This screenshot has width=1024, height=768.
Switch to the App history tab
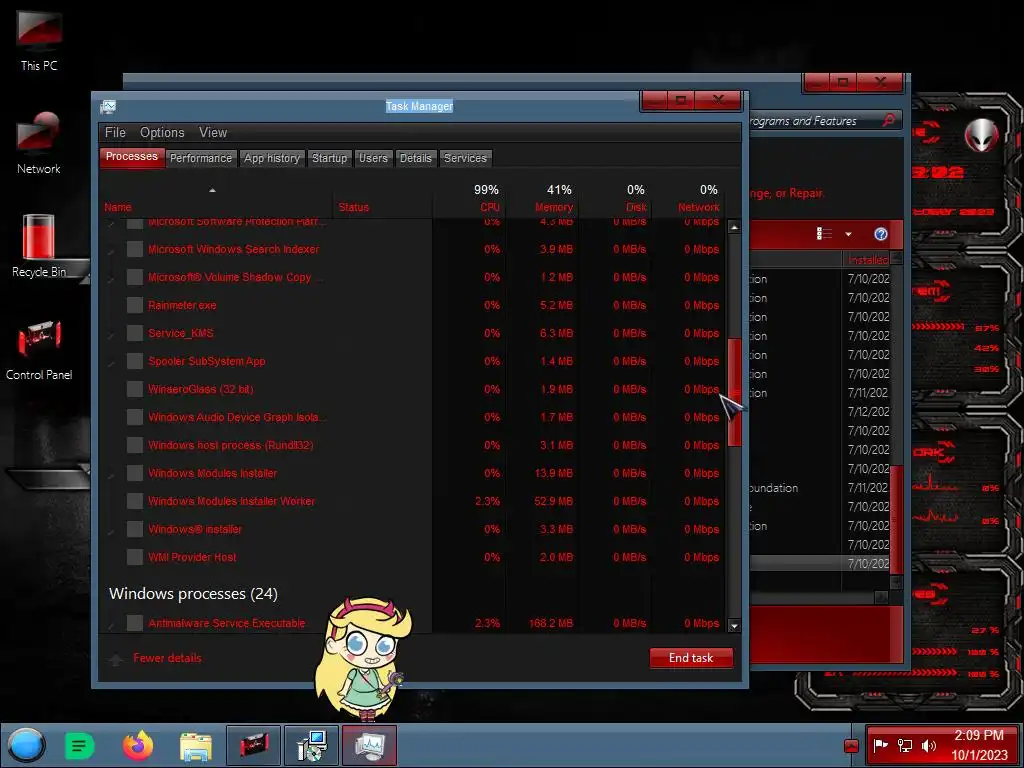[272, 158]
